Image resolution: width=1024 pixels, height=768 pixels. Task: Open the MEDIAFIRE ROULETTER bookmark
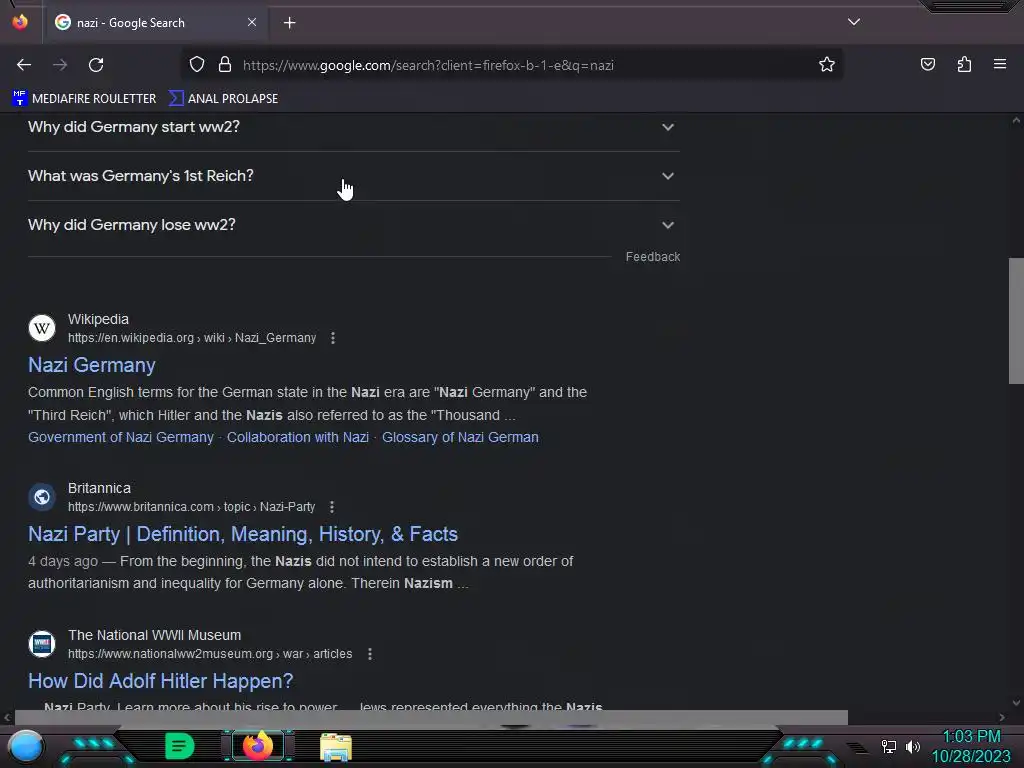click(84, 99)
